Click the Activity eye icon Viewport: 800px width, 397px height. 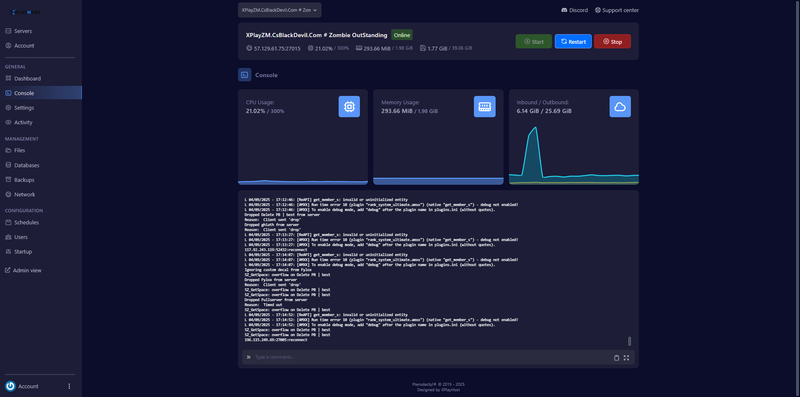tap(8, 122)
